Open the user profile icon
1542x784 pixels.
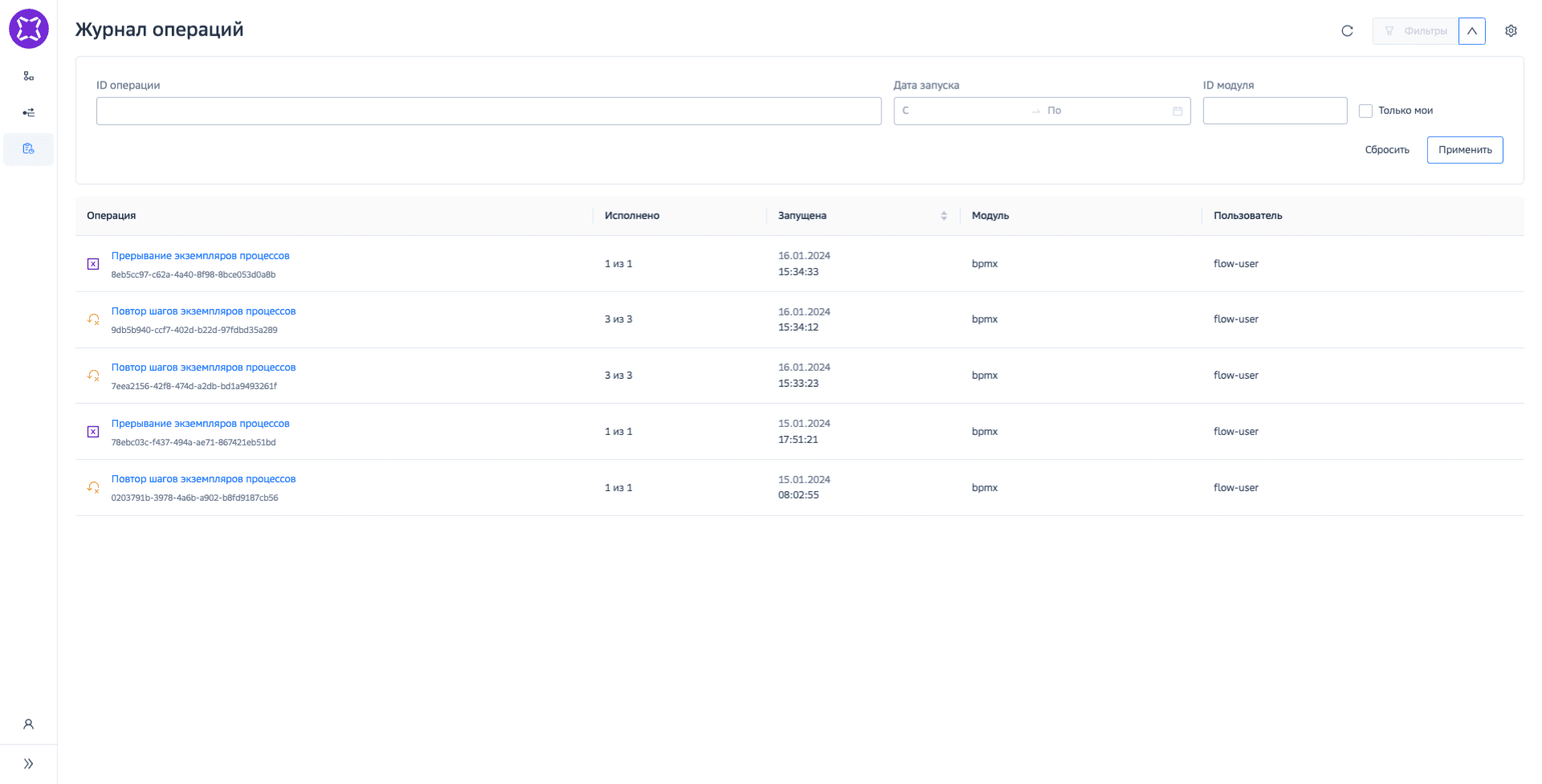[29, 724]
